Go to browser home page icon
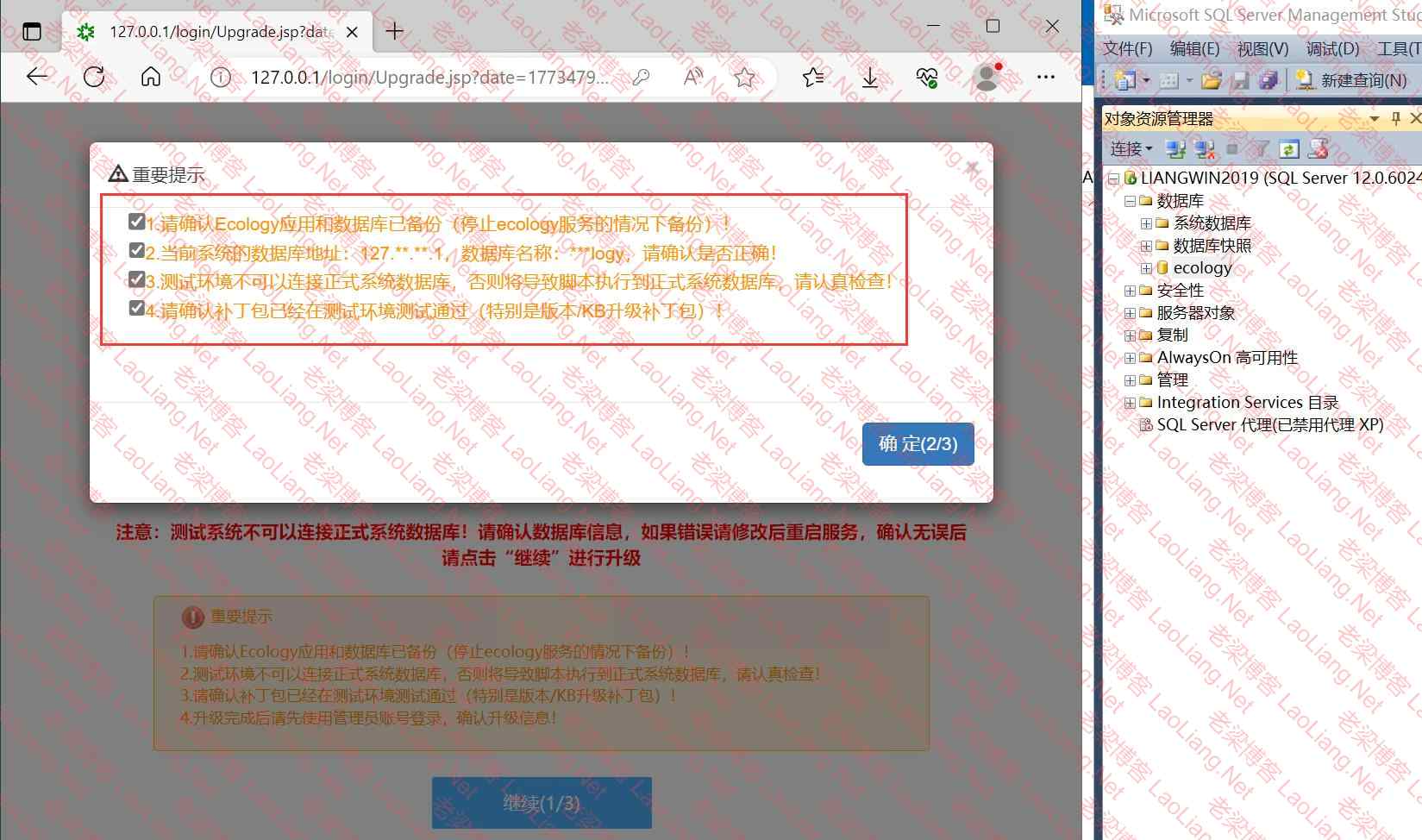This screenshot has height=840, width=1422. coord(151,78)
